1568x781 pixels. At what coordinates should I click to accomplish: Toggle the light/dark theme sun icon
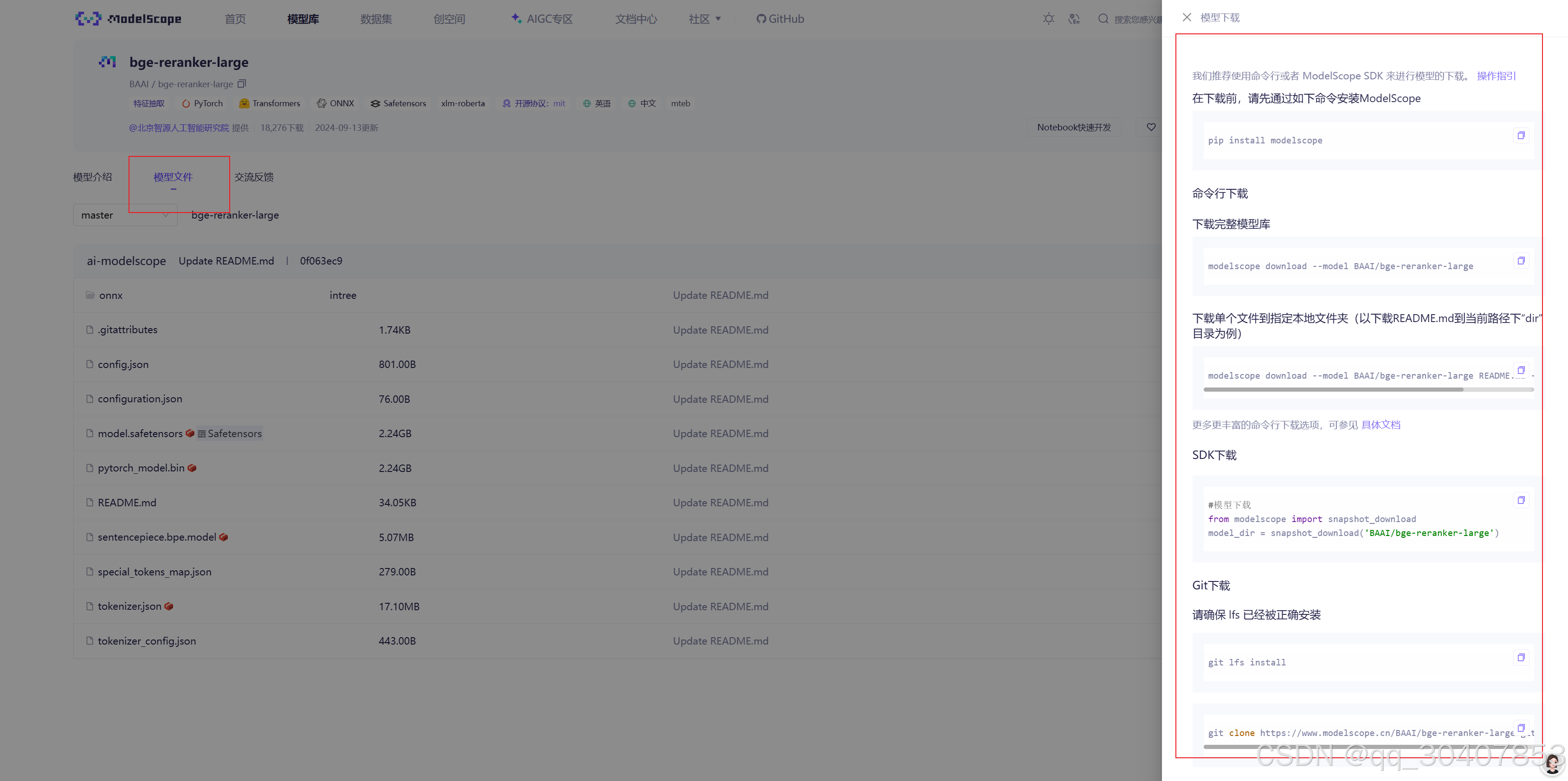coord(1048,19)
